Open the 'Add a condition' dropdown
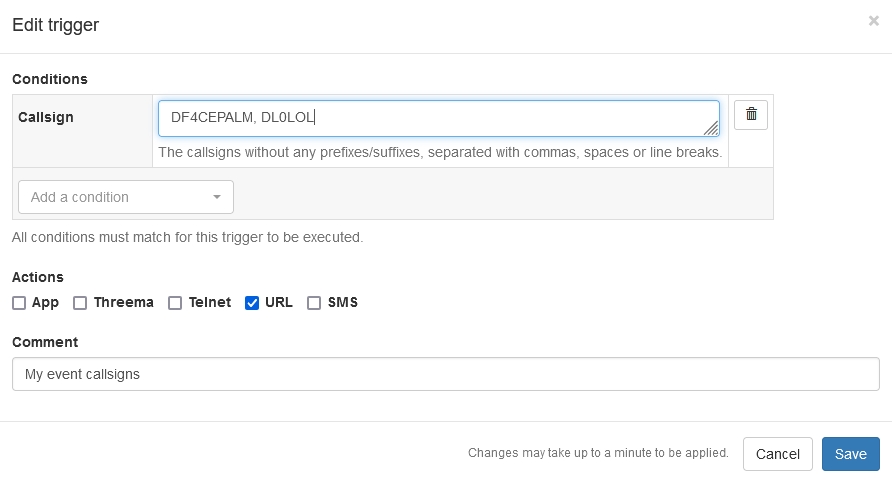This screenshot has width=892, height=485. (x=126, y=197)
